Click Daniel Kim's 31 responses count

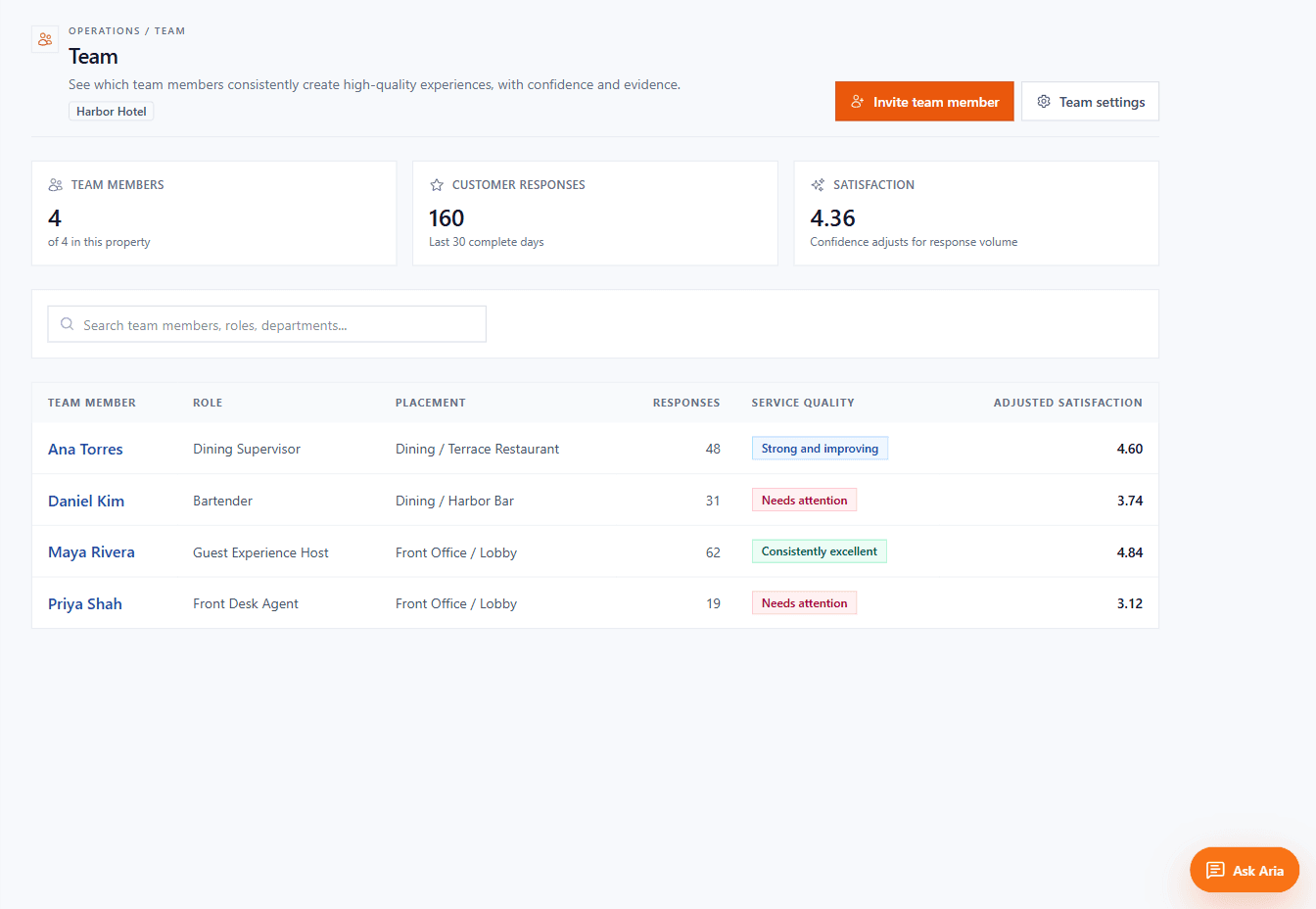pos(713,501)
